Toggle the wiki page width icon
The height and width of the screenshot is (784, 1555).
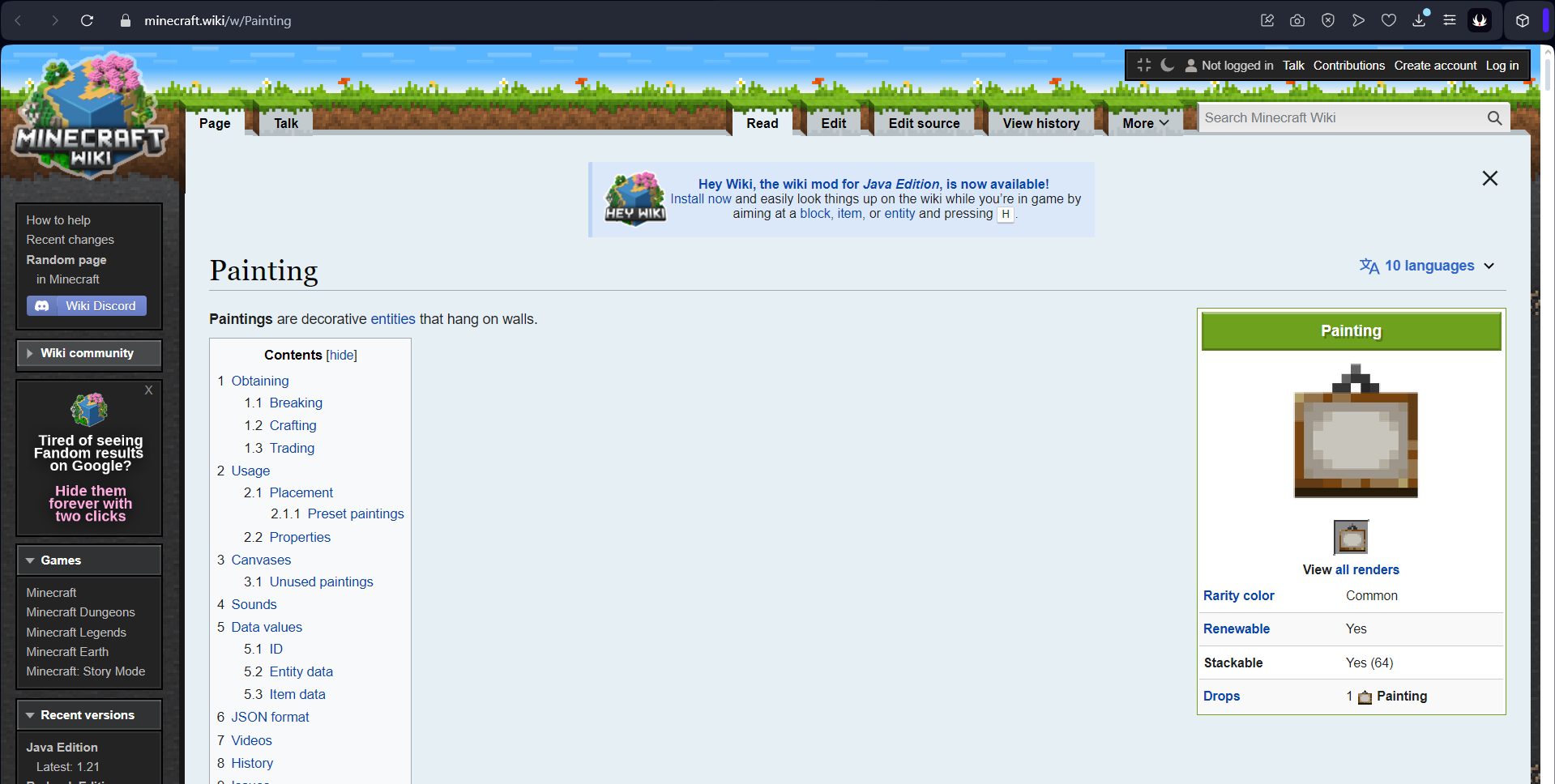click(x=1144, y=65)
